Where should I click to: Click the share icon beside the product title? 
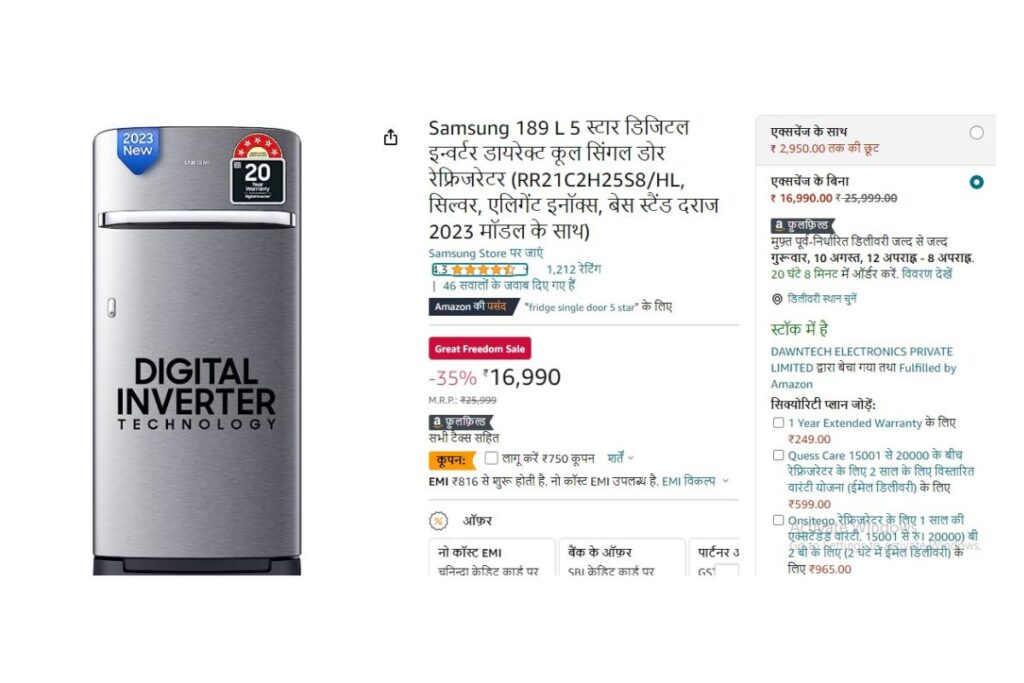(x=391, y=137)
